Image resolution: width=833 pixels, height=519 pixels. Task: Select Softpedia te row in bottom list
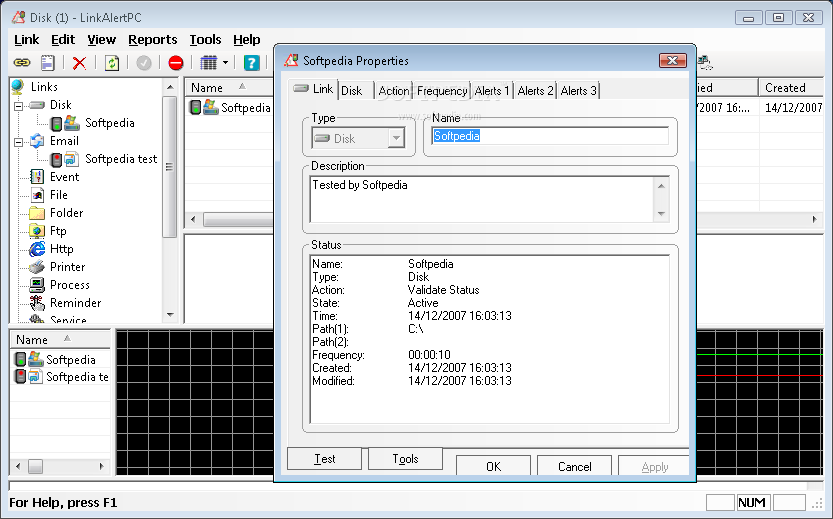click(x=61, y=377)
